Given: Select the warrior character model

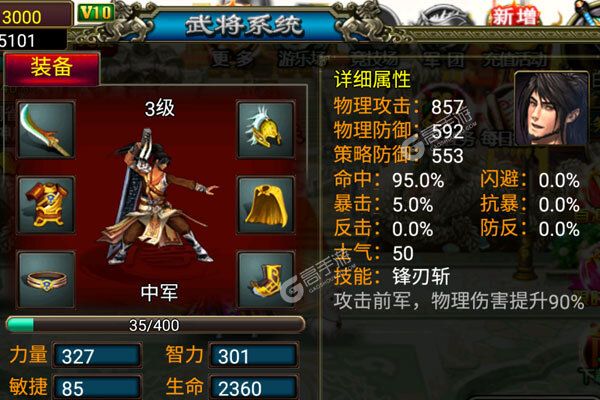Looking at the screenshot, I should point(155,197).
